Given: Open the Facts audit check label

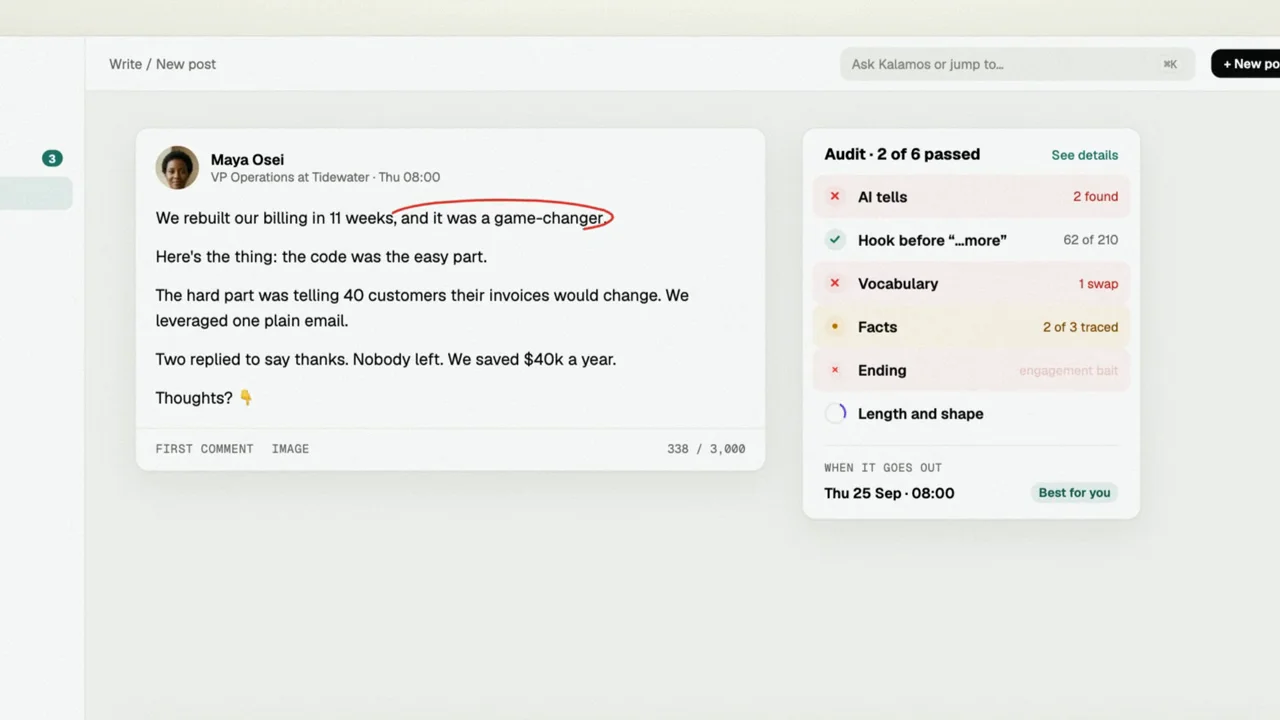Looking at the screenshot, I should 877,327.
